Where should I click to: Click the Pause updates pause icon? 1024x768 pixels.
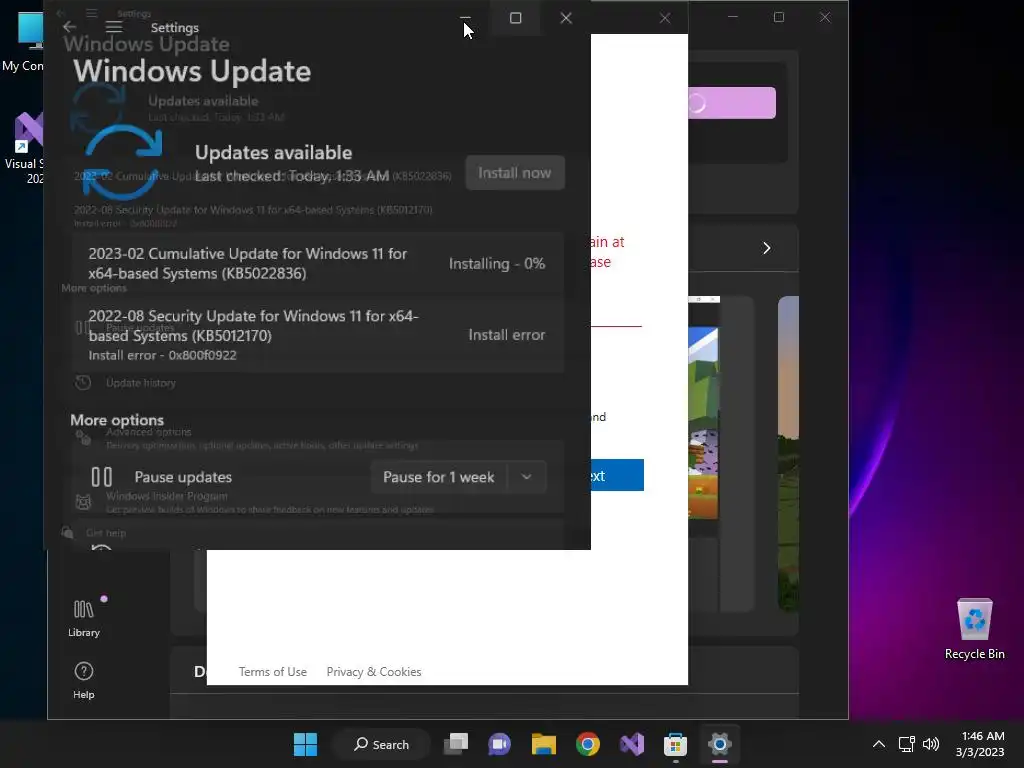[x=101, y=477]
